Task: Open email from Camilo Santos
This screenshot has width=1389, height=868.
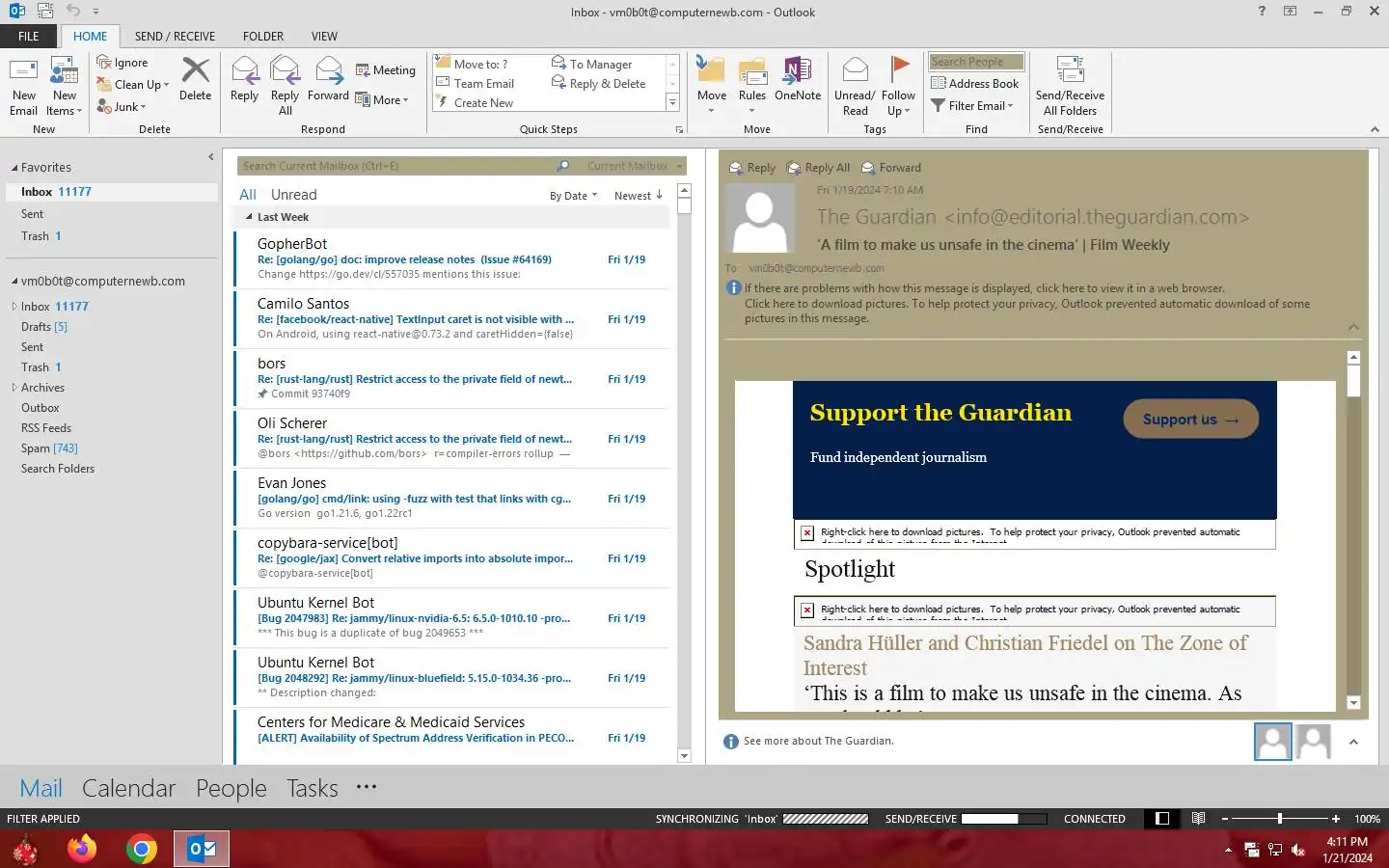Action: point(452,319)
